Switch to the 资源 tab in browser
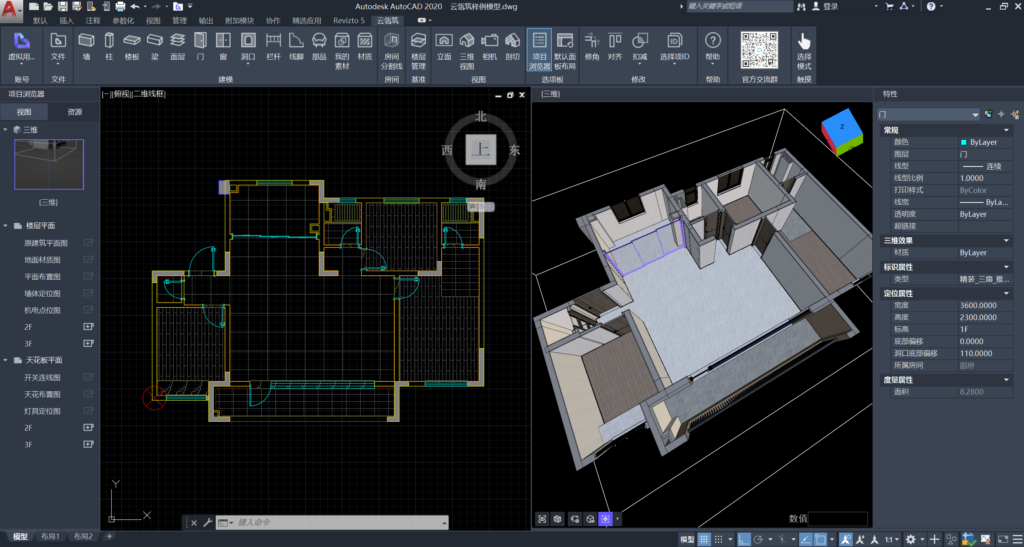 coord(75,112)
